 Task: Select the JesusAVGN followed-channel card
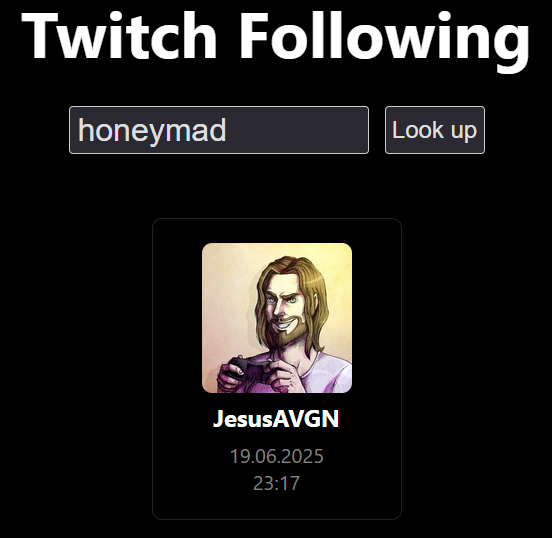point(277,369)
